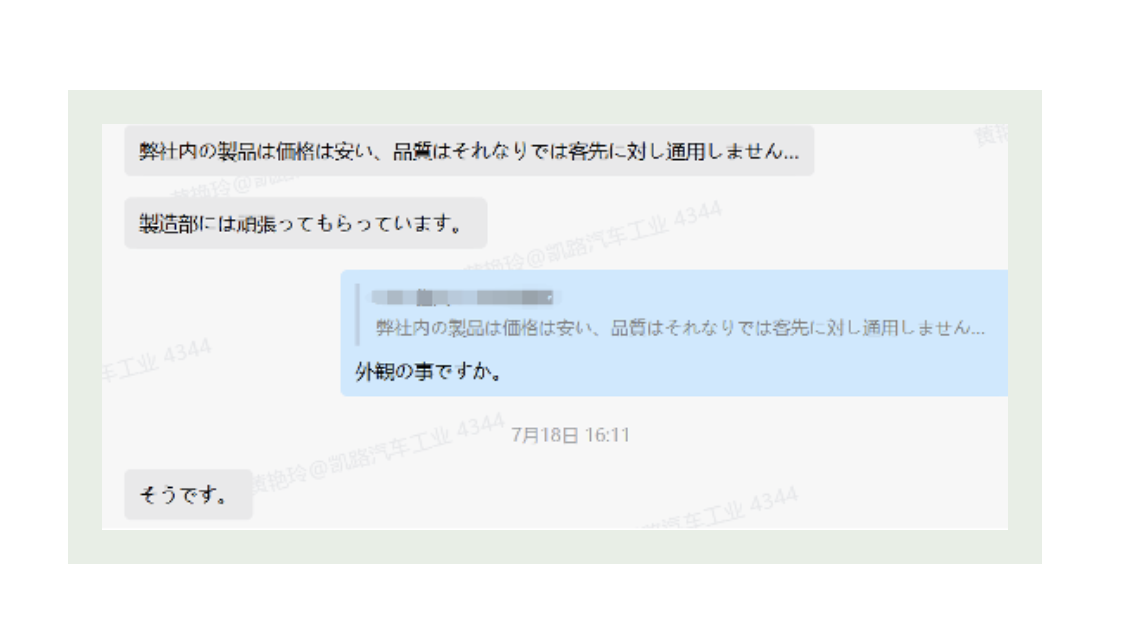Click the reply text 外観の事ですか。
Screen dimensions: 1128x638
[x=429, y=371]
